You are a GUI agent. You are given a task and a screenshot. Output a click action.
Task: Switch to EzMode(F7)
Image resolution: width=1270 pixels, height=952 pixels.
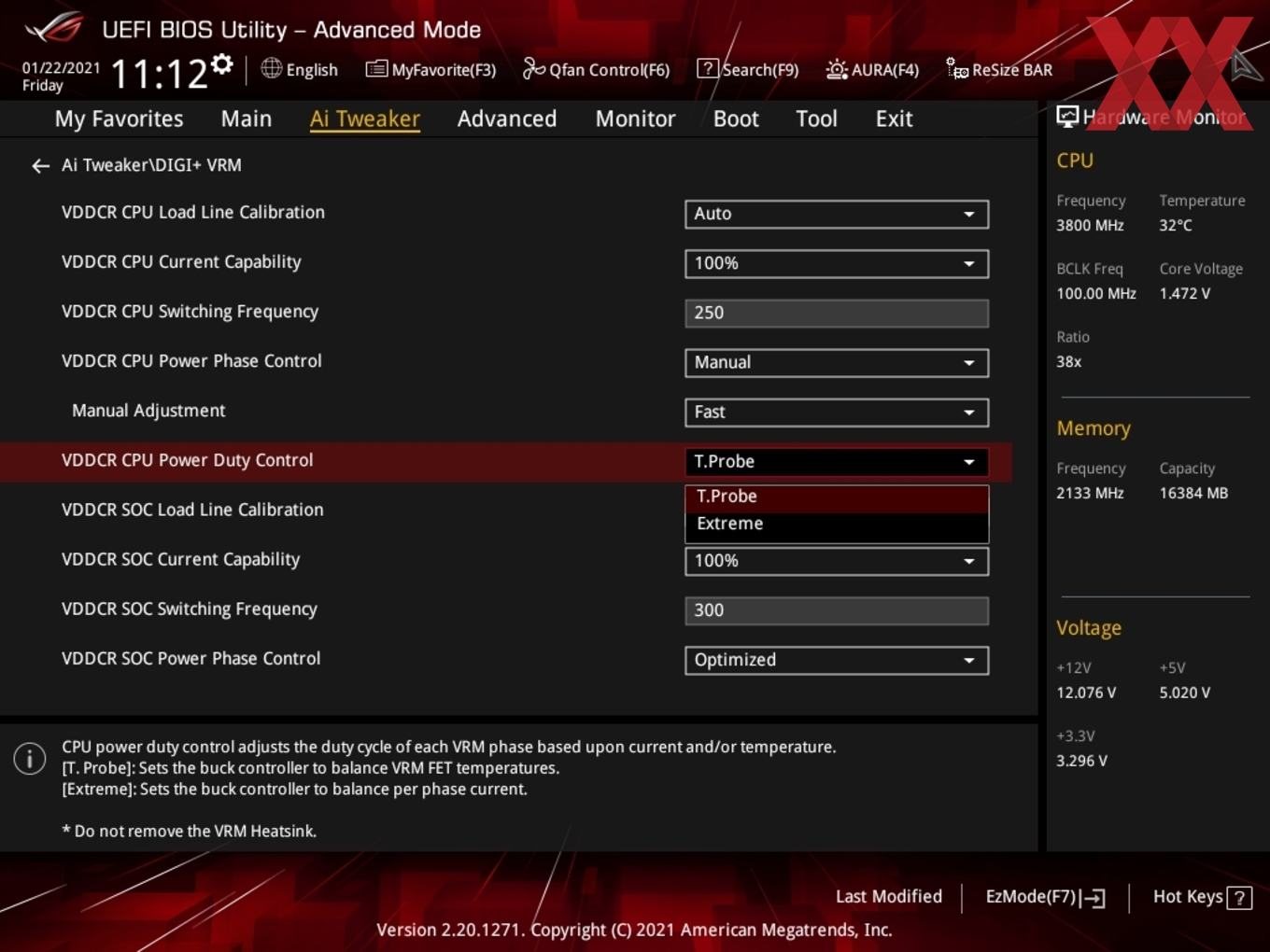1045,897
